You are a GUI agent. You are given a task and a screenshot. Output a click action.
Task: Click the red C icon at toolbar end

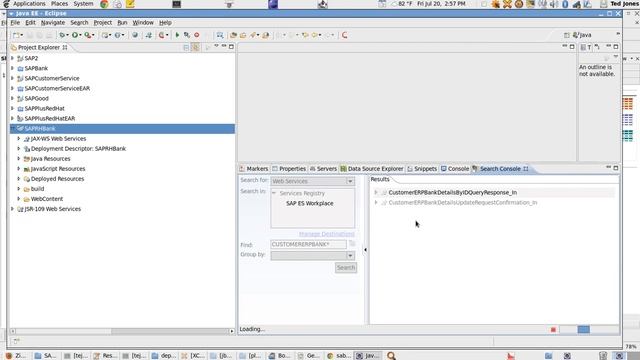(x=344, y=35)
